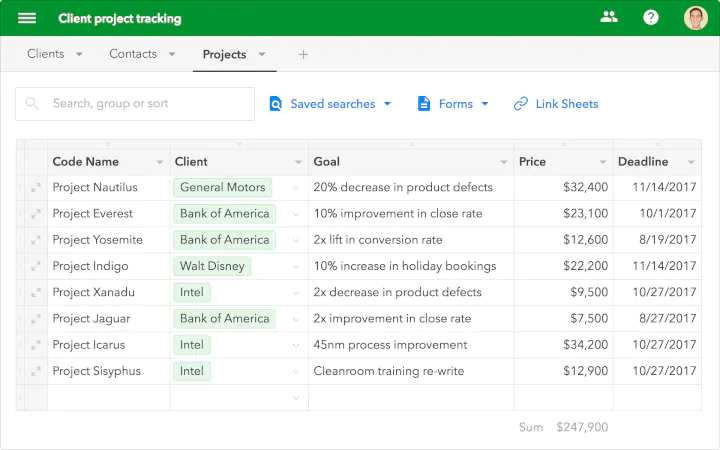Select the Projects tab

point(225,54)
